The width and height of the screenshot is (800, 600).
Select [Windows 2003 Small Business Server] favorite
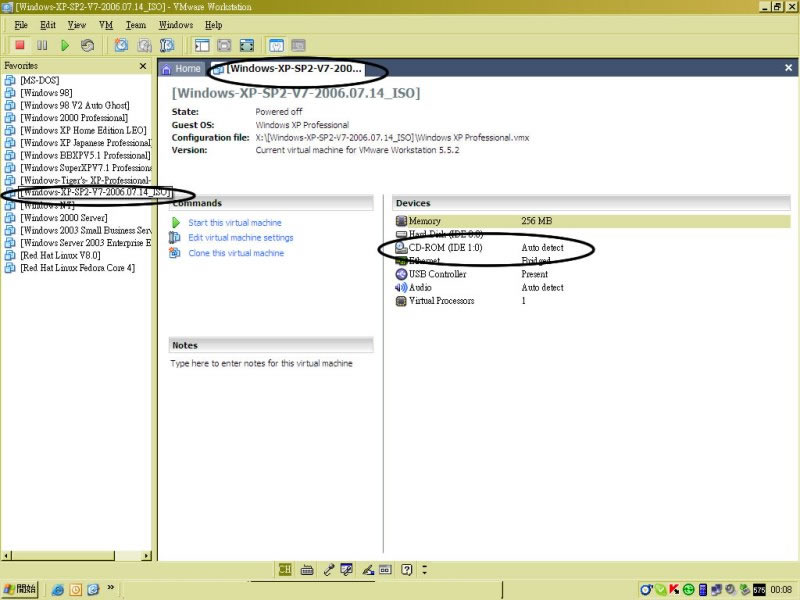[86, 230]
